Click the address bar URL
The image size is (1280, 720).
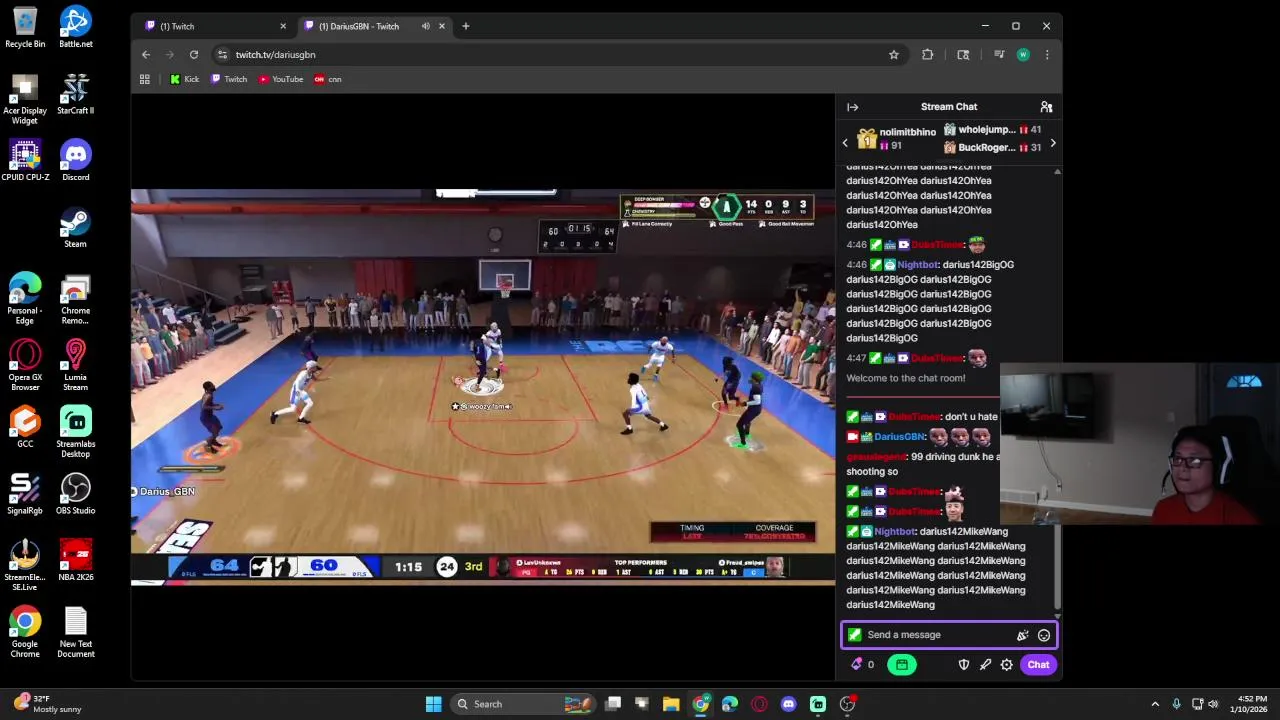click(276, 55)
